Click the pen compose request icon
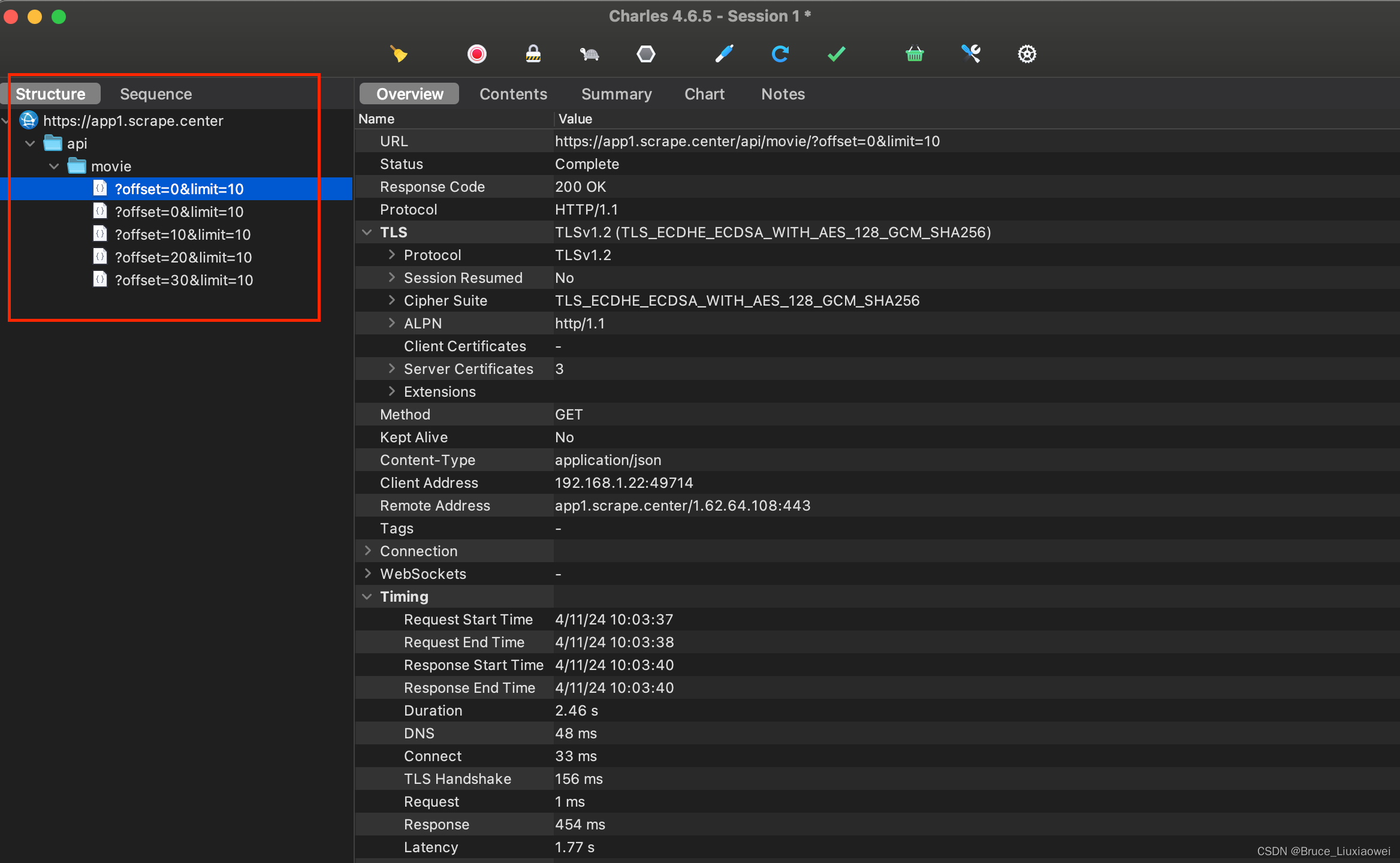1400x863 pixels. pos(724,54)
